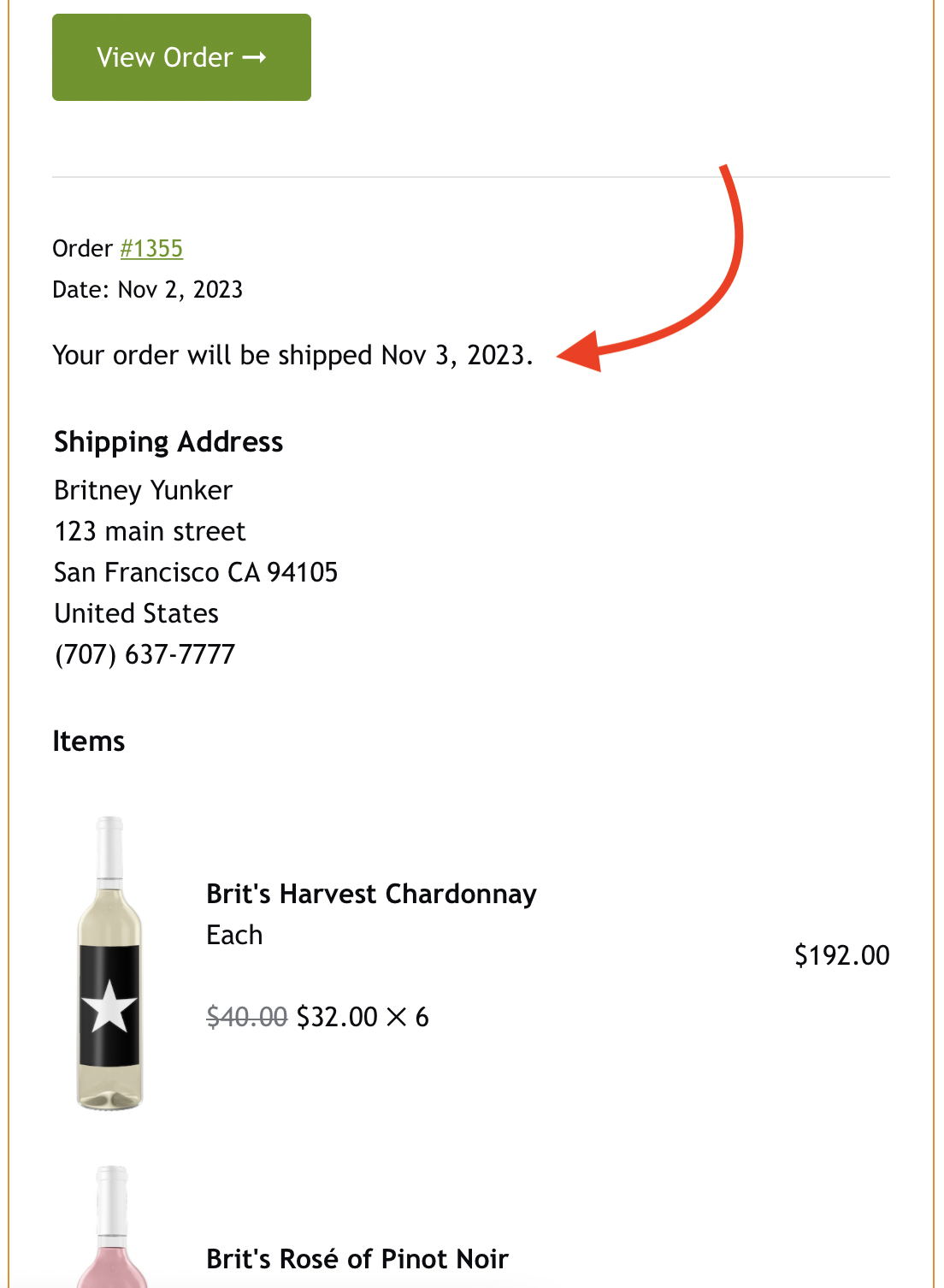
Task: Click the phone number (707) 637-7777
Action: tap(145, 654)
